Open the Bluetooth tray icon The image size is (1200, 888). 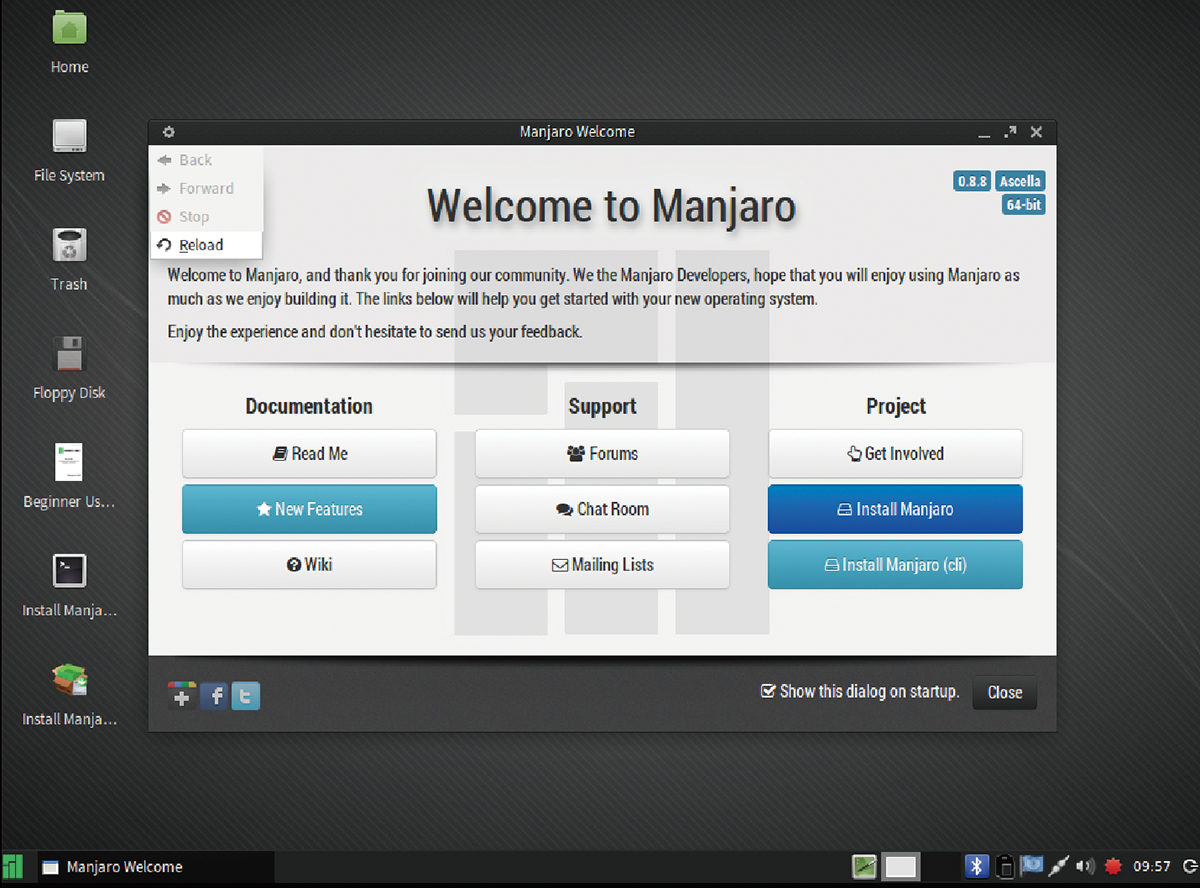[x=976, y=867]
